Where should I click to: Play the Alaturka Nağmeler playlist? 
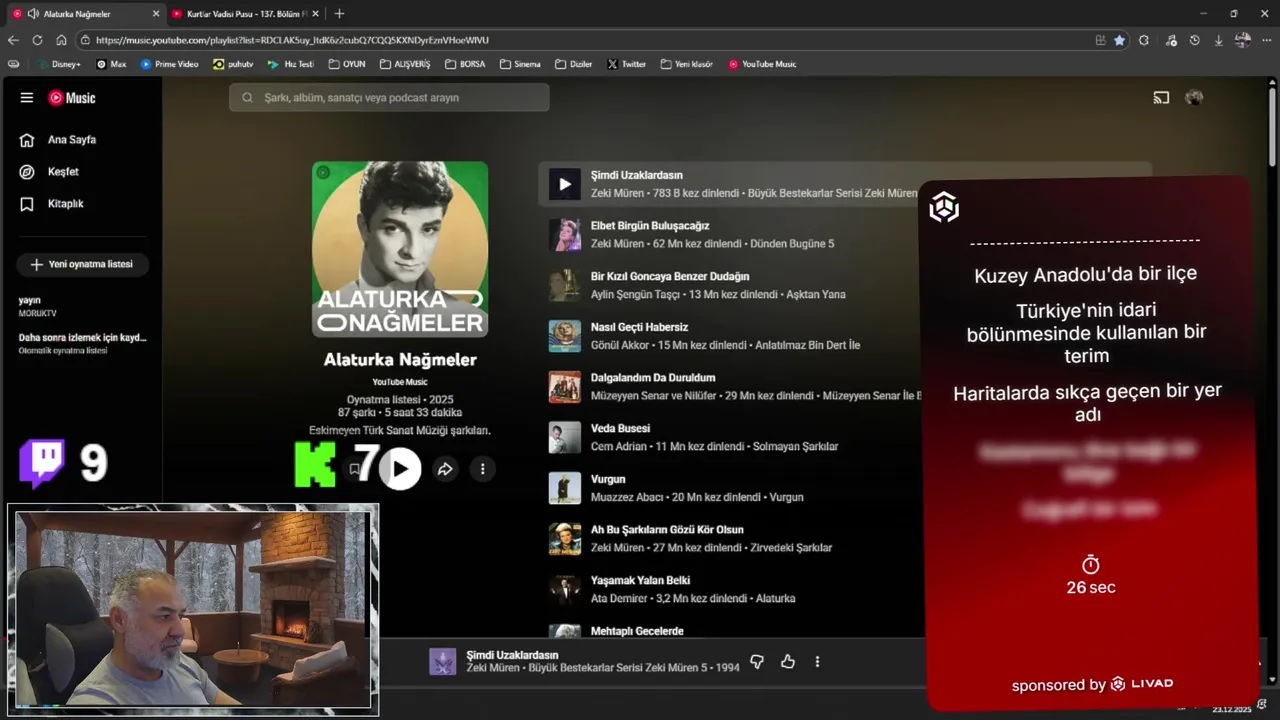click(x=400, y=469)
